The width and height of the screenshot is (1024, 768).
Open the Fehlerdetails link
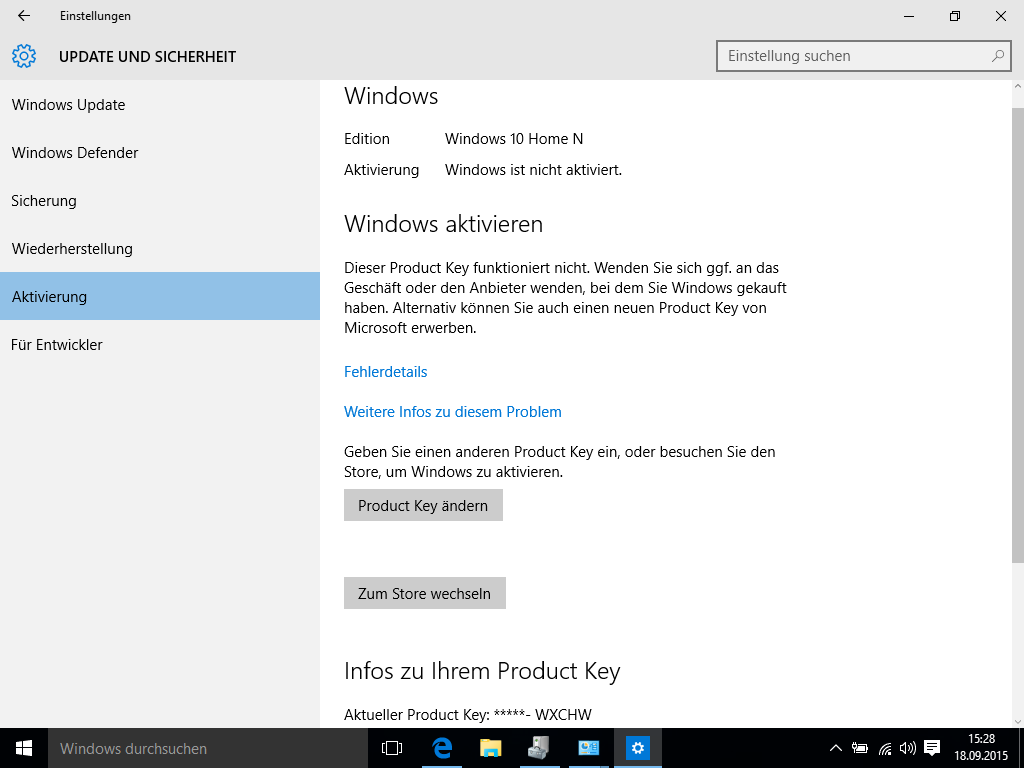coord(385,372)
